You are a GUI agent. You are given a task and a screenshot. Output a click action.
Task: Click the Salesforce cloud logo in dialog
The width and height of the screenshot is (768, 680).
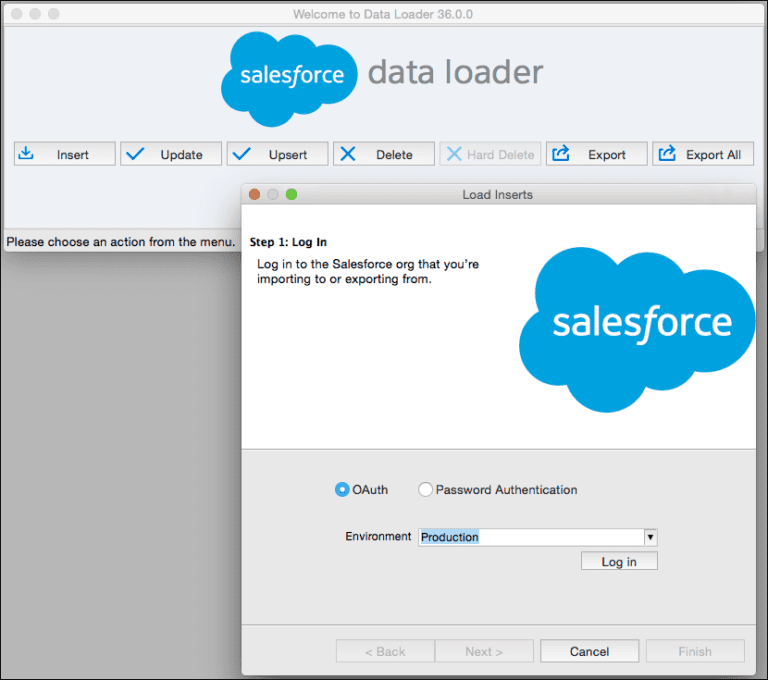click(x=637, y=329)
